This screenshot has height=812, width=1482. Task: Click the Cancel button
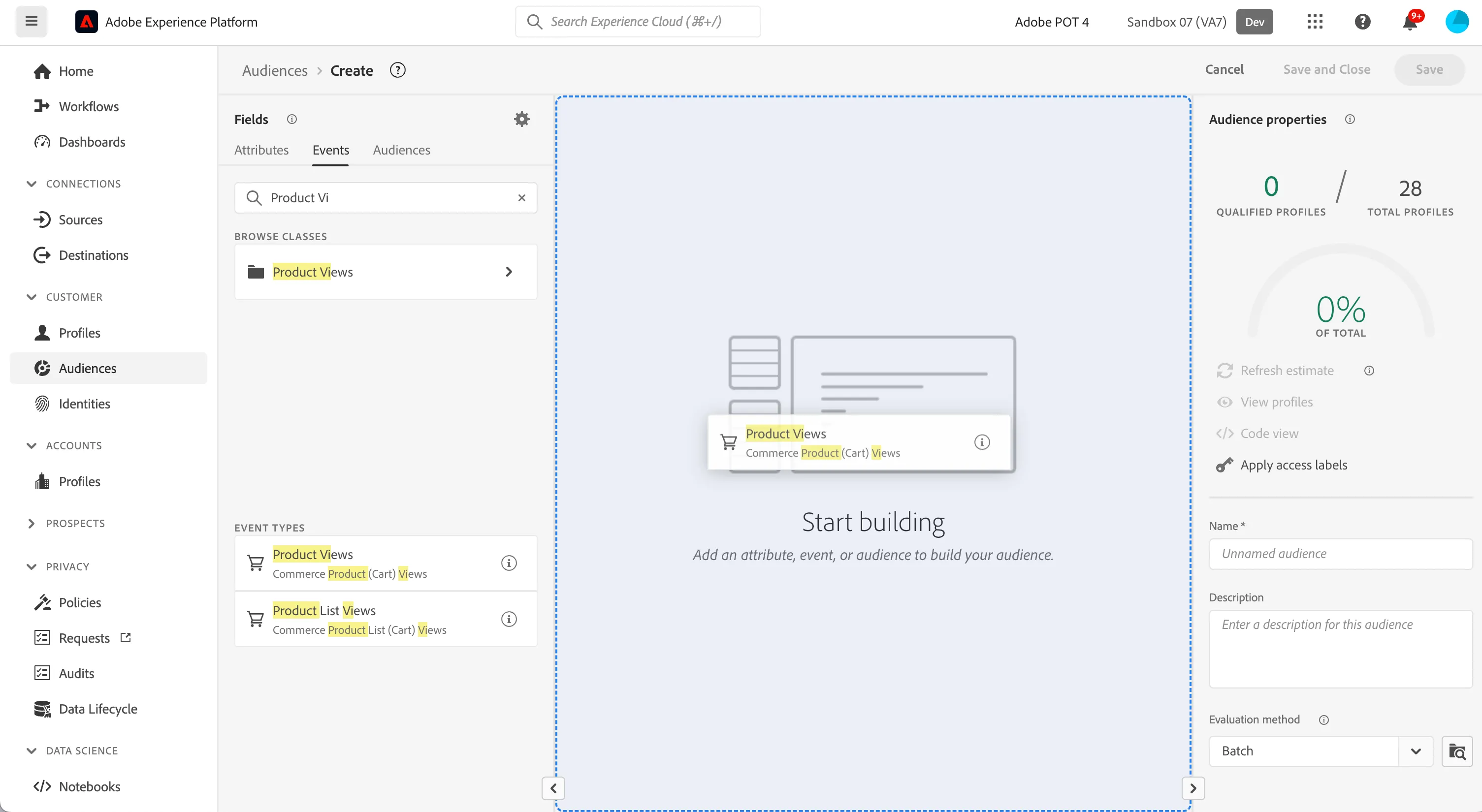[1224, 69]
